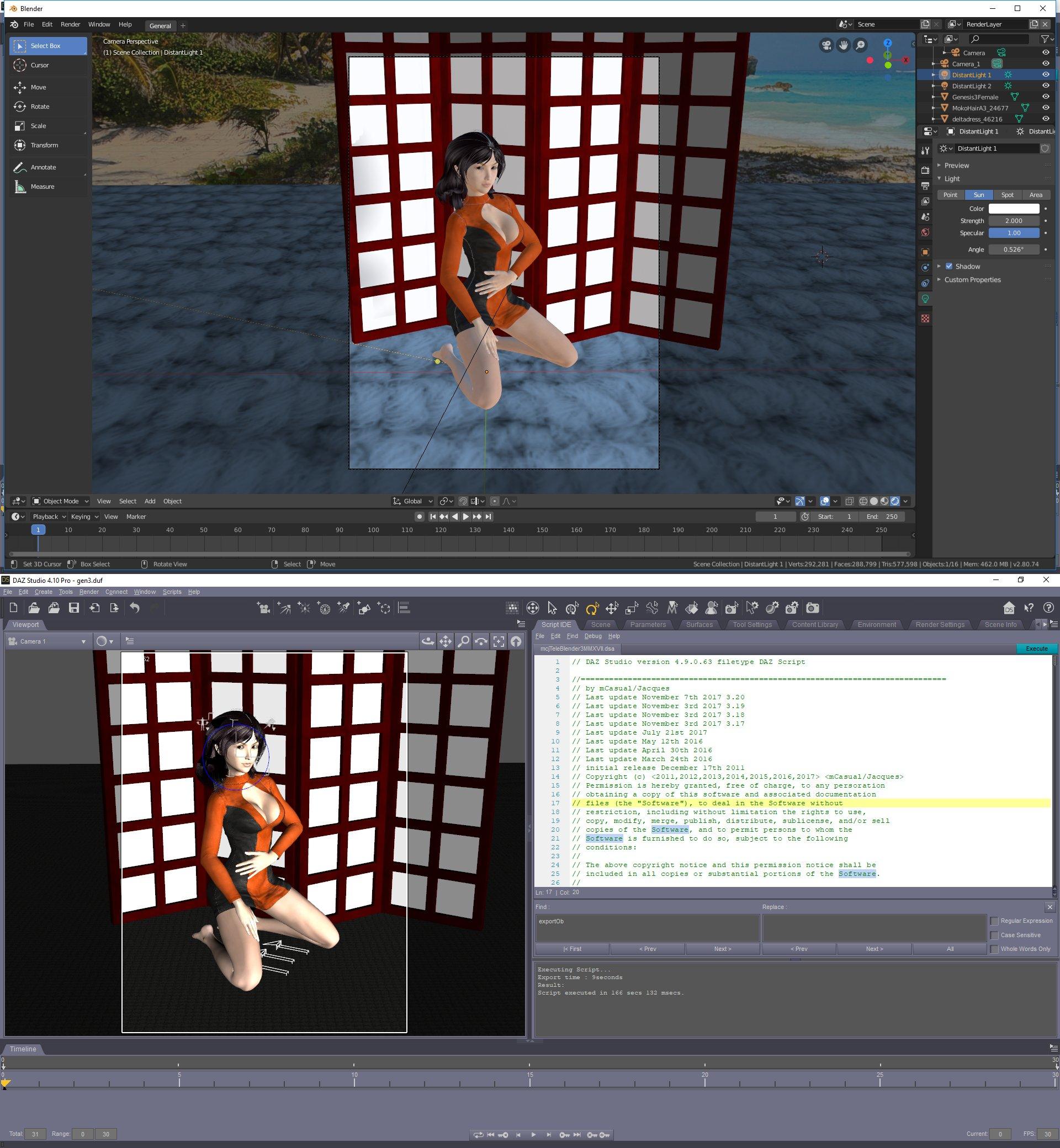Click the white light Color swatch

[x=1014, y=209]
